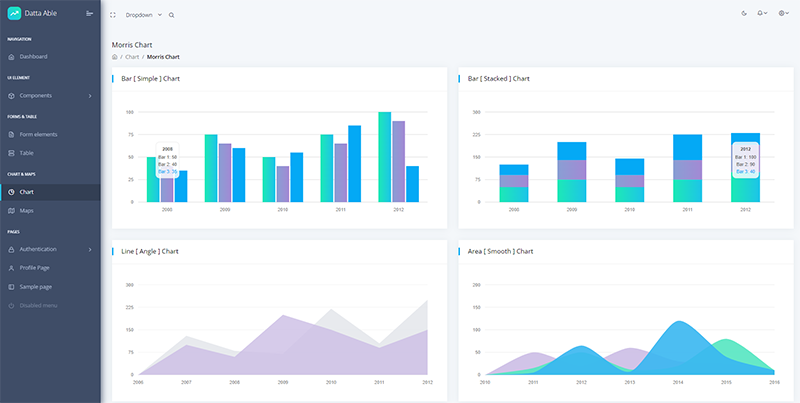Viewport: 800px width, 403px height.
Task: Click the Table icon in sidebar
Action: [11, 153]
